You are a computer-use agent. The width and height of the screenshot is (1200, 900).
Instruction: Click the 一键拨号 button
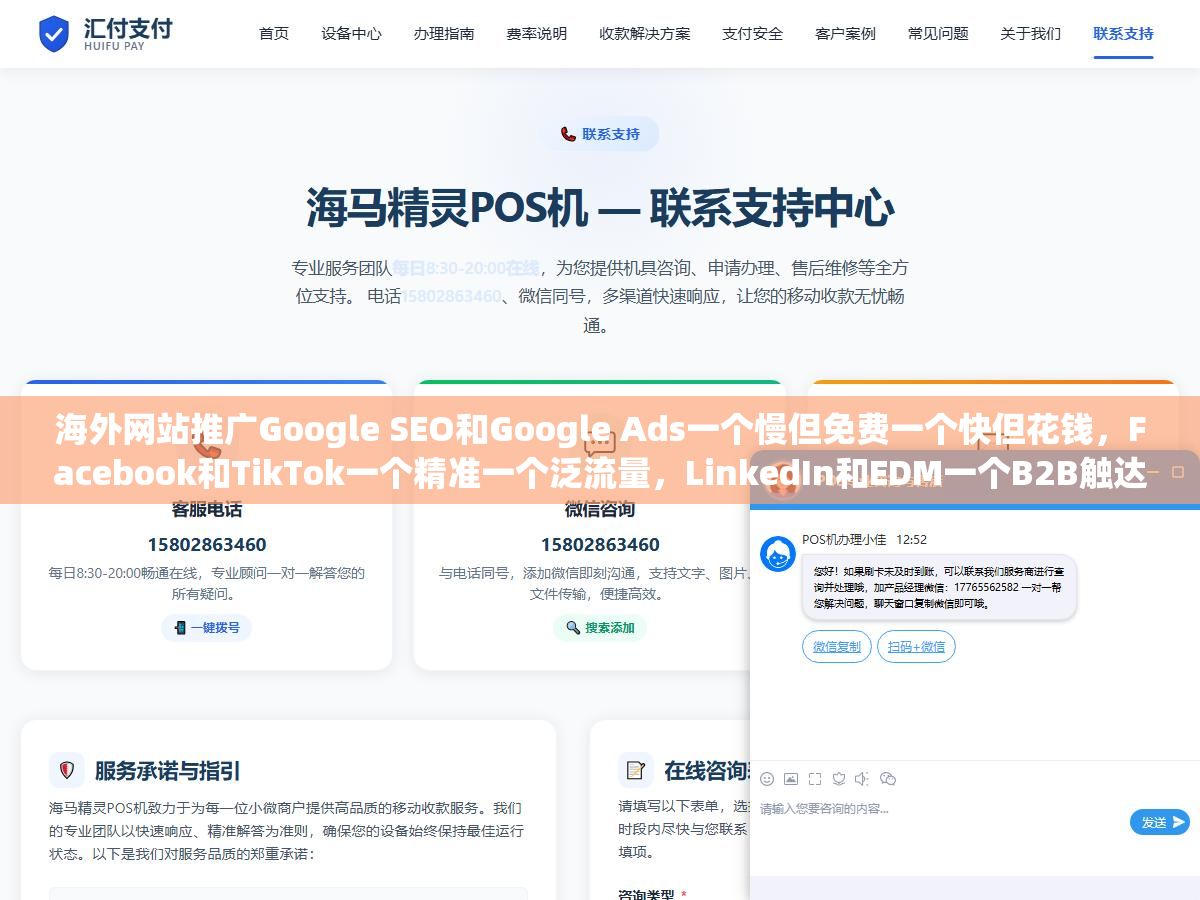coord(207,628)
